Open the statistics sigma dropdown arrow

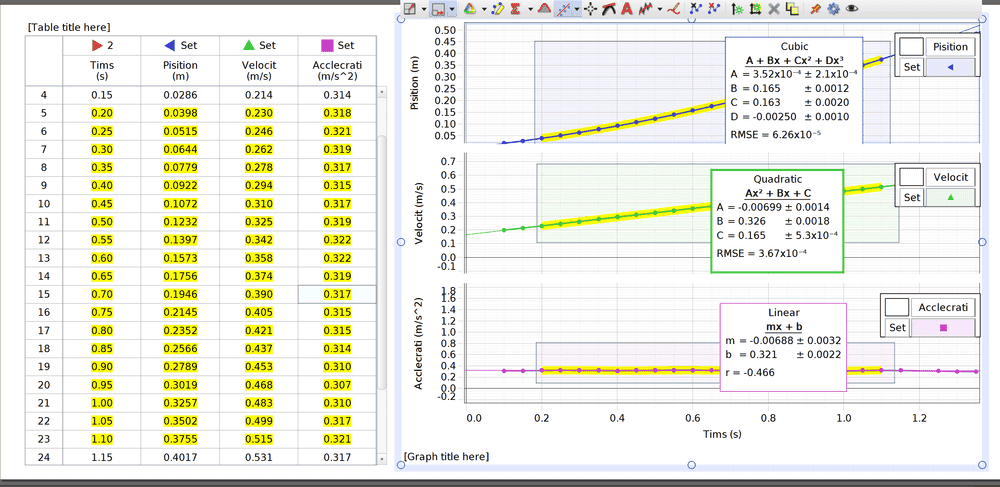coord(528,9)
